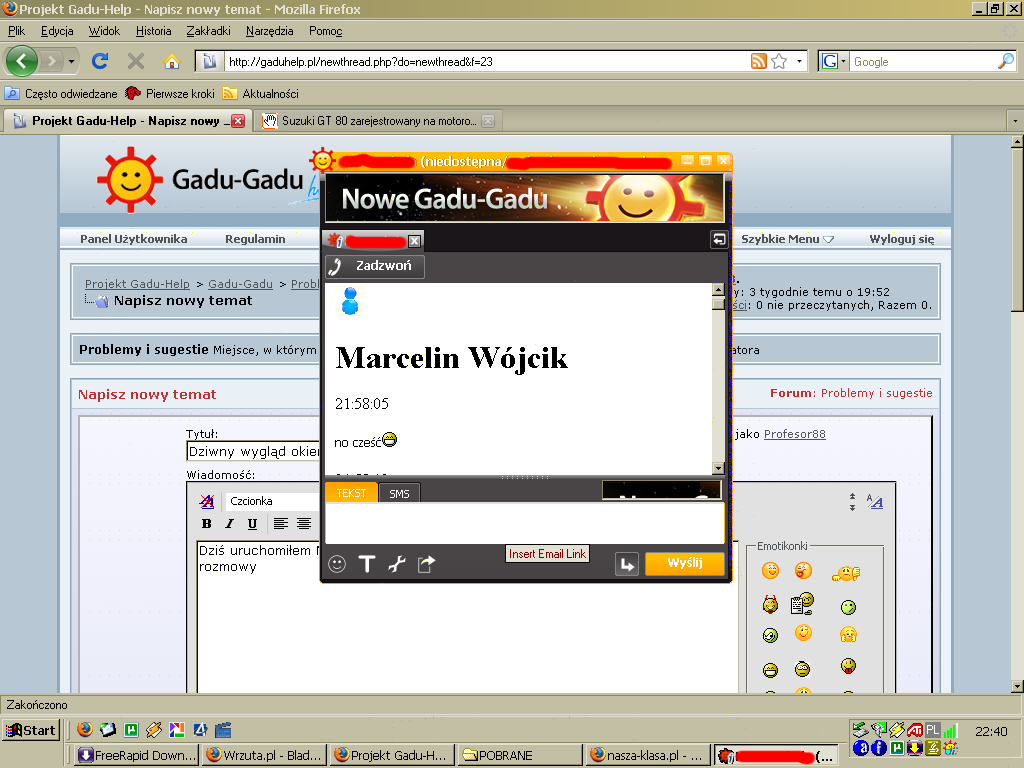The height and width of the screenshot is (768, 1024).
Task: Open the Zakładki menu
Action: (208, 31)
